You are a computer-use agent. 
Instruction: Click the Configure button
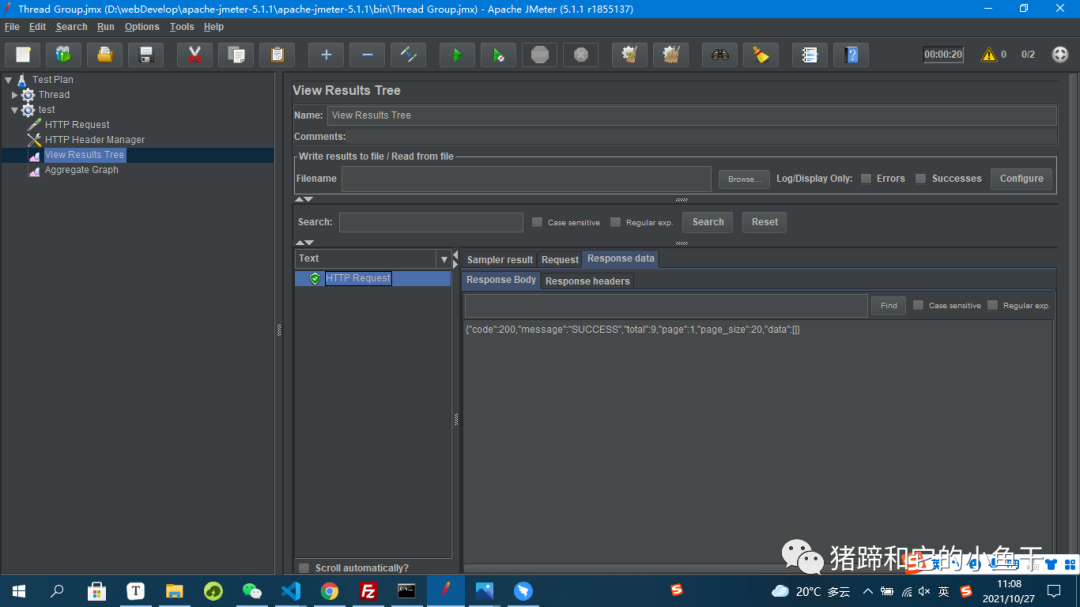[x=1021, y=178]
